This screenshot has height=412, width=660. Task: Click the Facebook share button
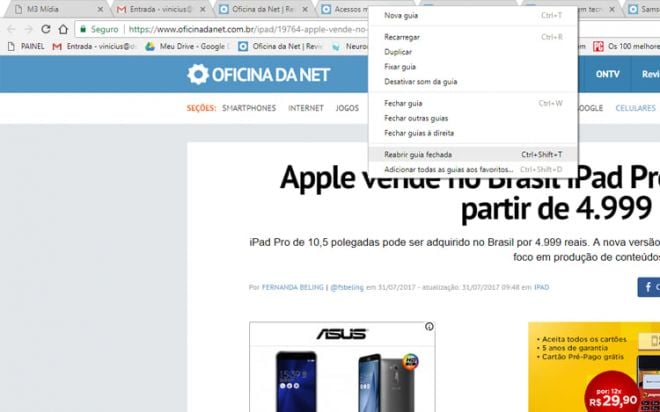[x=649, y=287]
